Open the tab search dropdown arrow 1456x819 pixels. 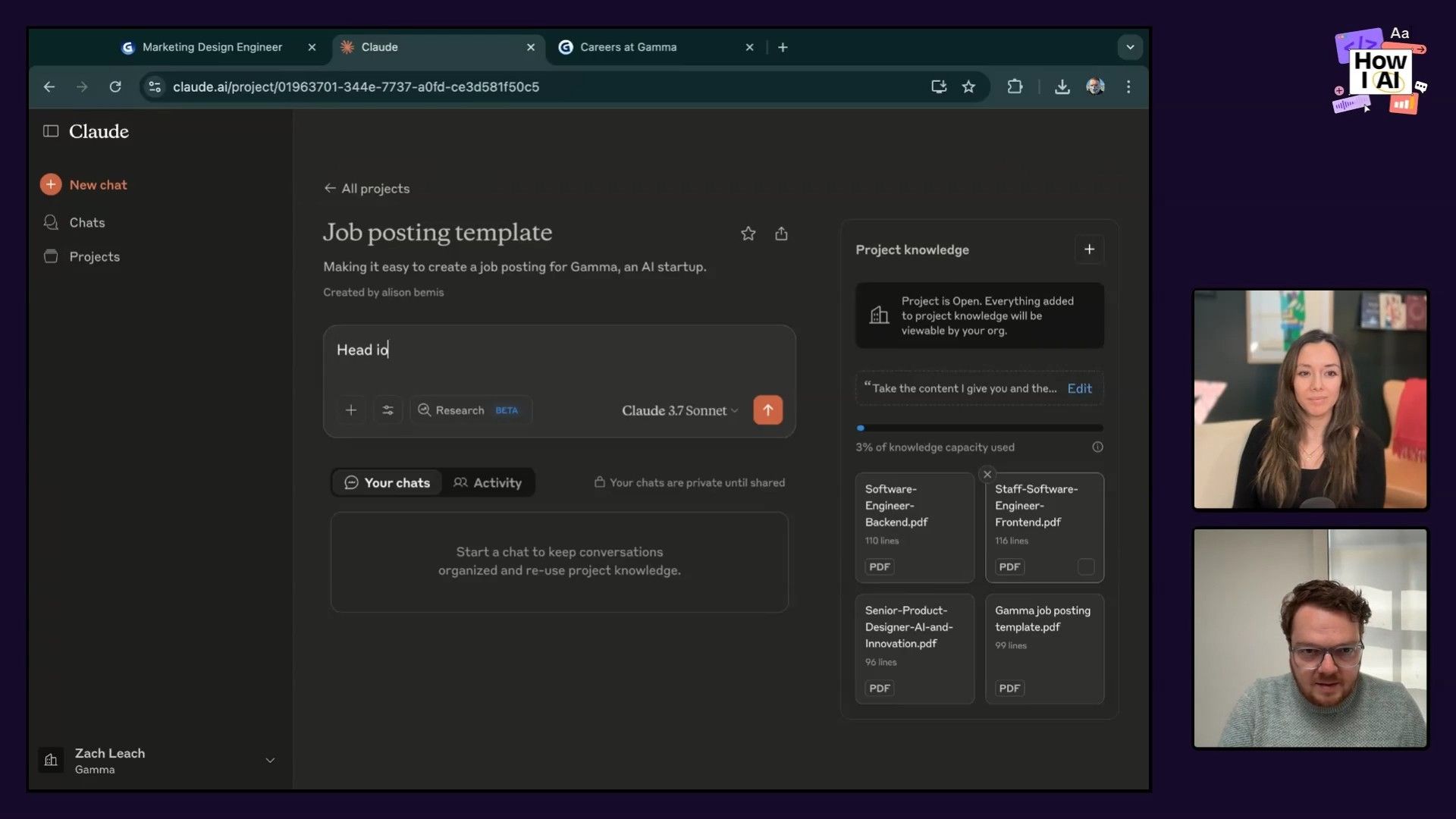1130,47
